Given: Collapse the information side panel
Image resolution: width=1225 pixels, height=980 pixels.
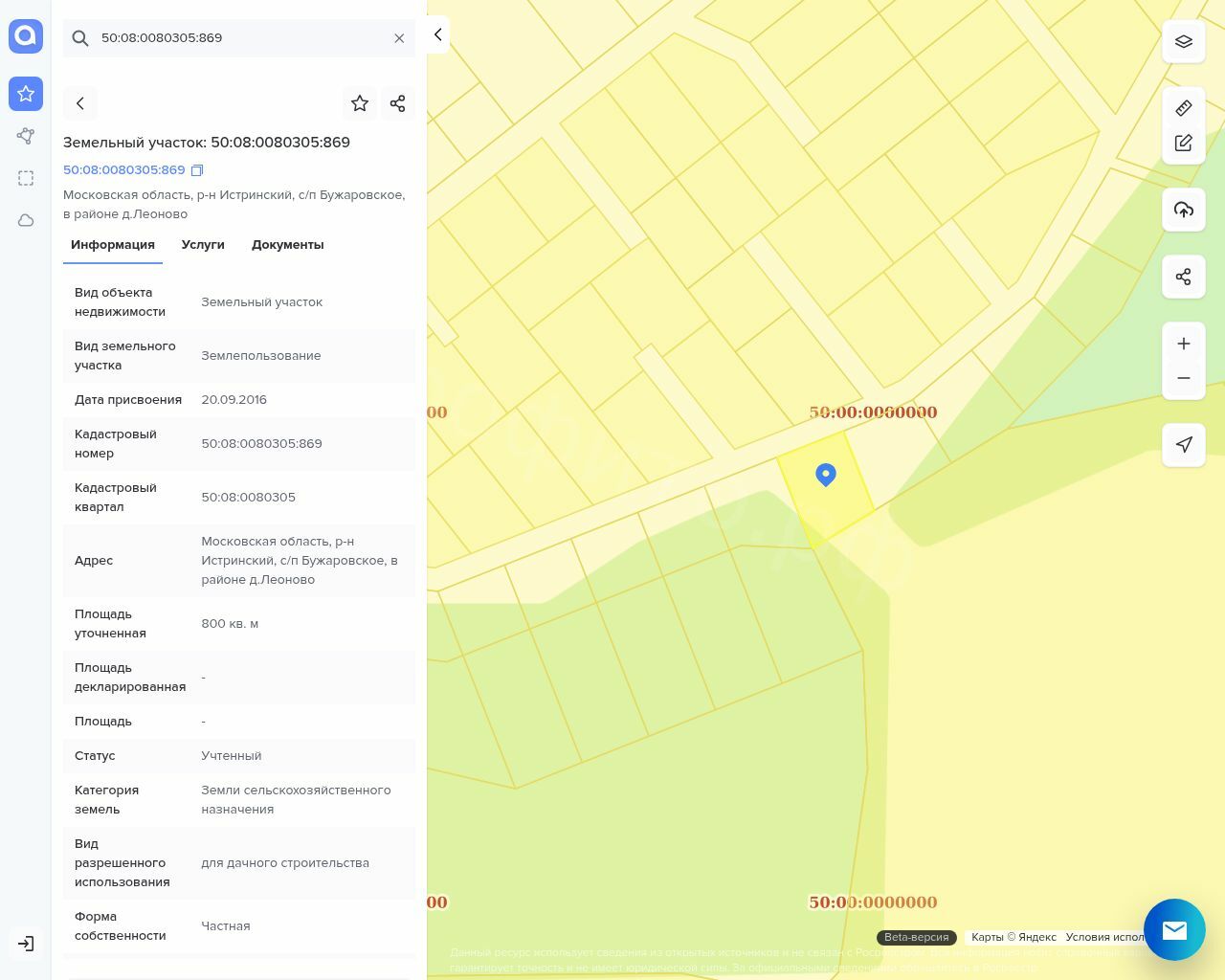Looking at the screenshot, I should pyautogui.click(x=437, y=34).
